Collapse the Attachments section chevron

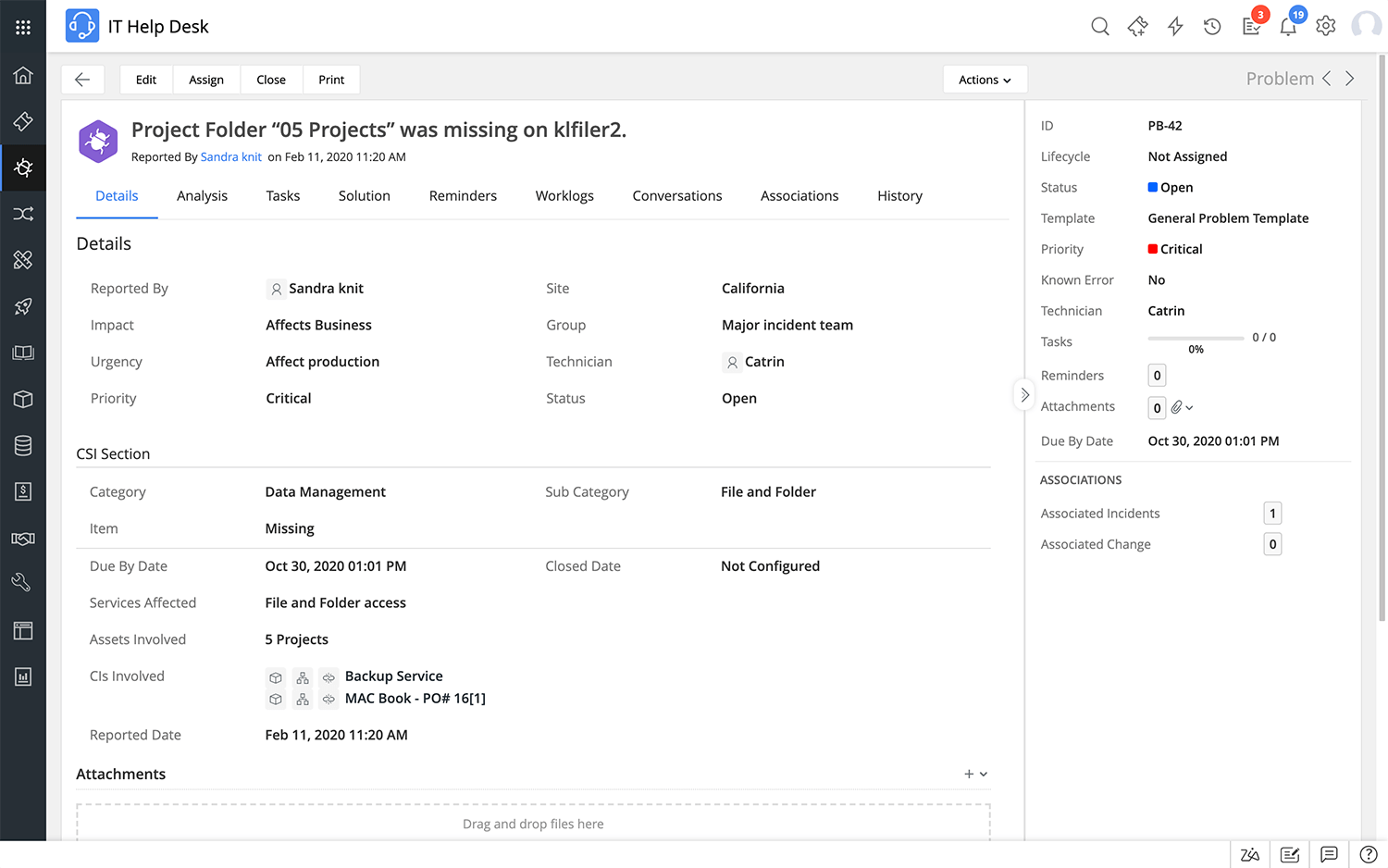[x=983, y=774]
